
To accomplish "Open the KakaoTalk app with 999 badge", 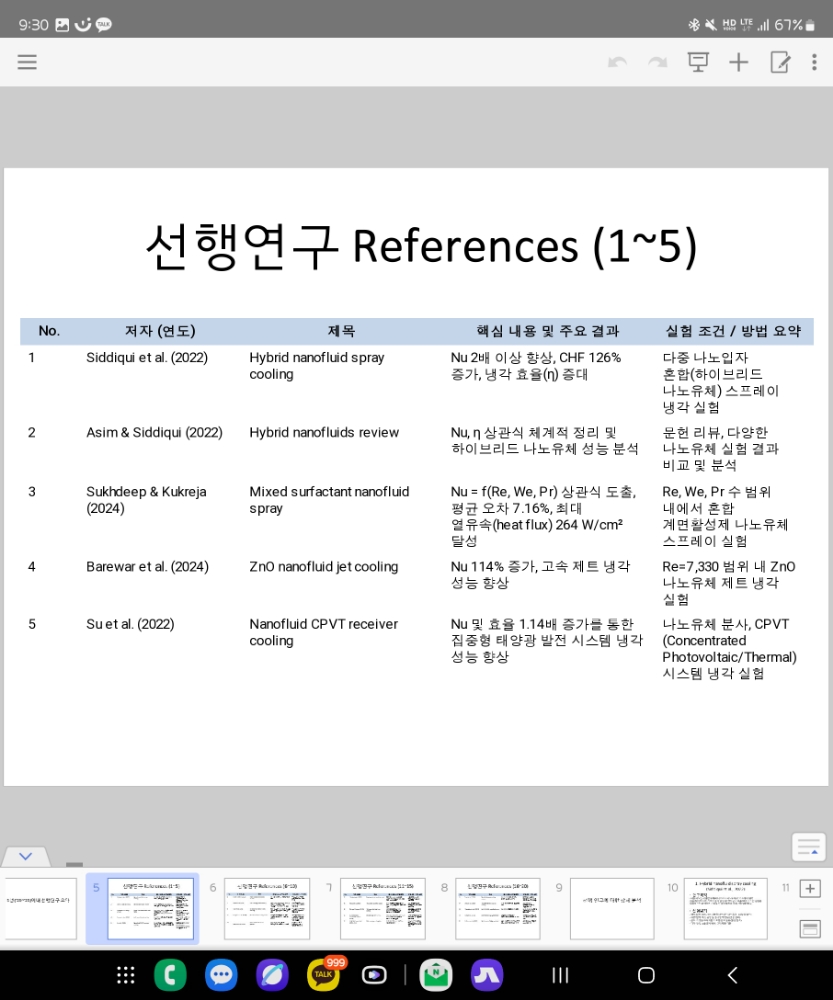I will [x=322, y=975].
